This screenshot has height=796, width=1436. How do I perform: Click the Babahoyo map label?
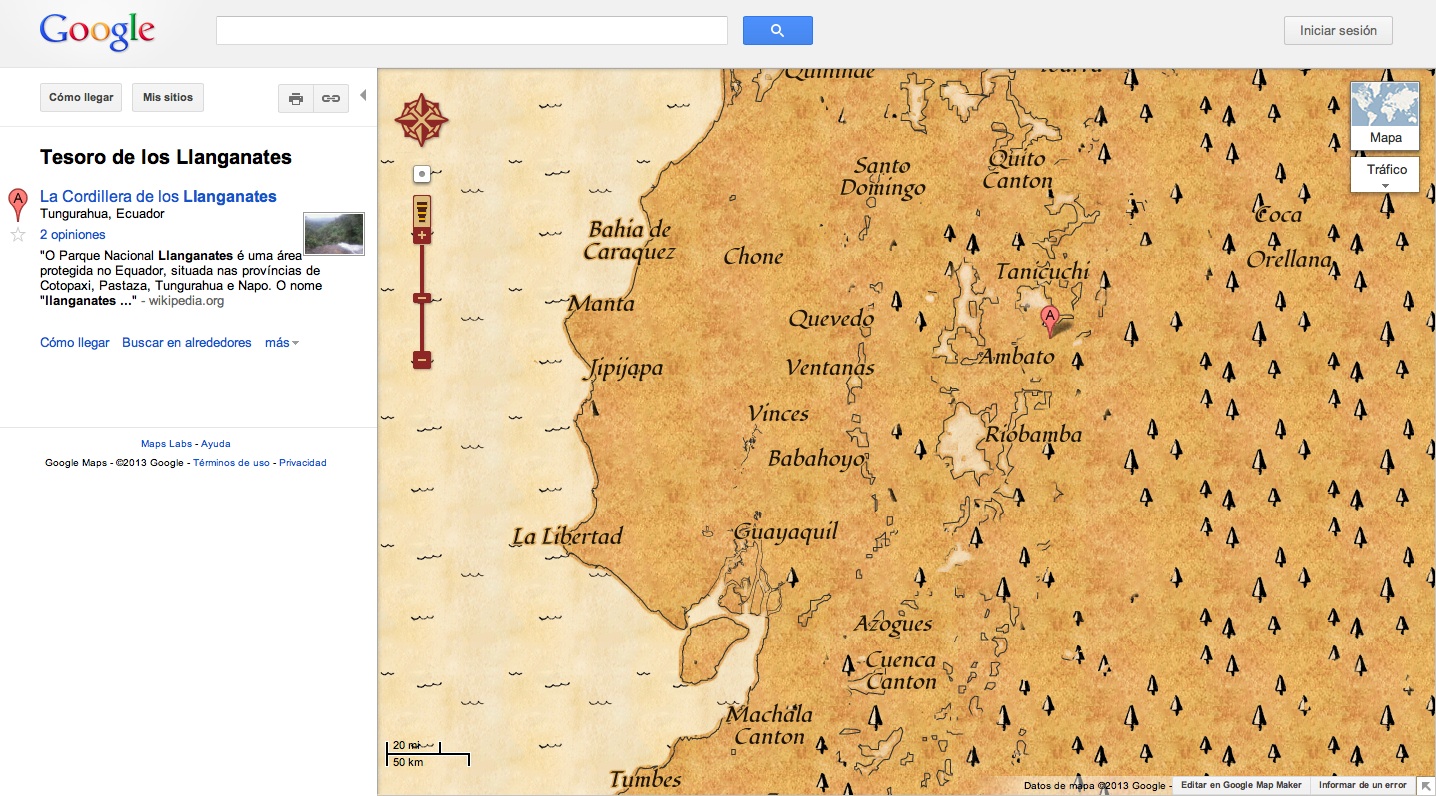(816, 460)
